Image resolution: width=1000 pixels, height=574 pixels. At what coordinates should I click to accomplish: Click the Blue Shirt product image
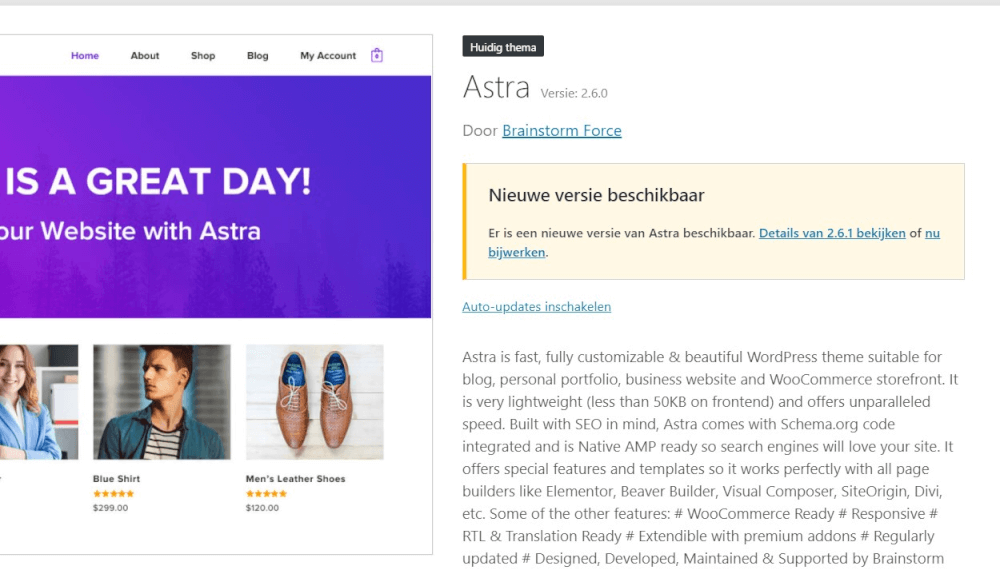point(162,402)
